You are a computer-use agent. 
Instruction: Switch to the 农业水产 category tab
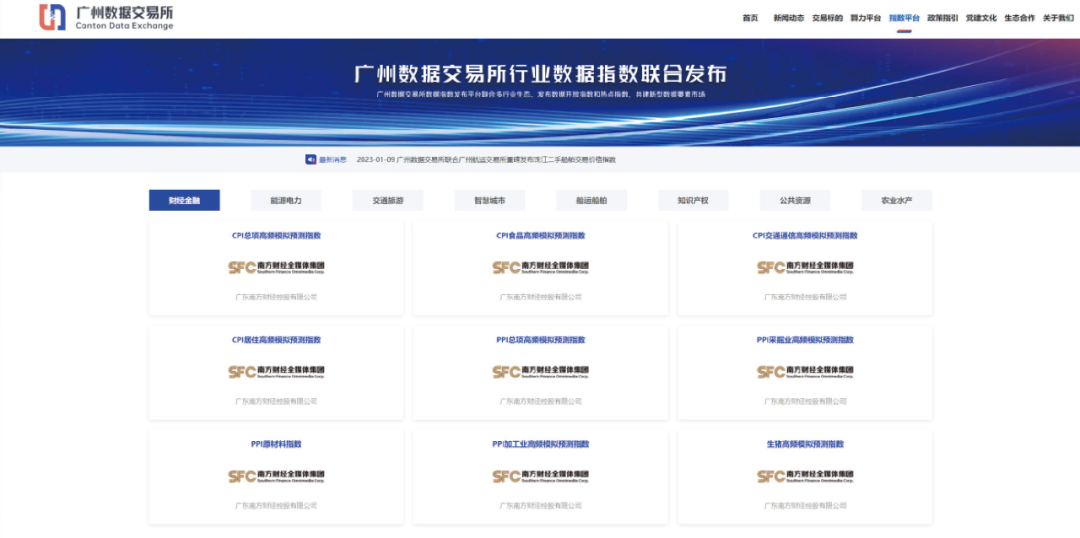[897, 200]
